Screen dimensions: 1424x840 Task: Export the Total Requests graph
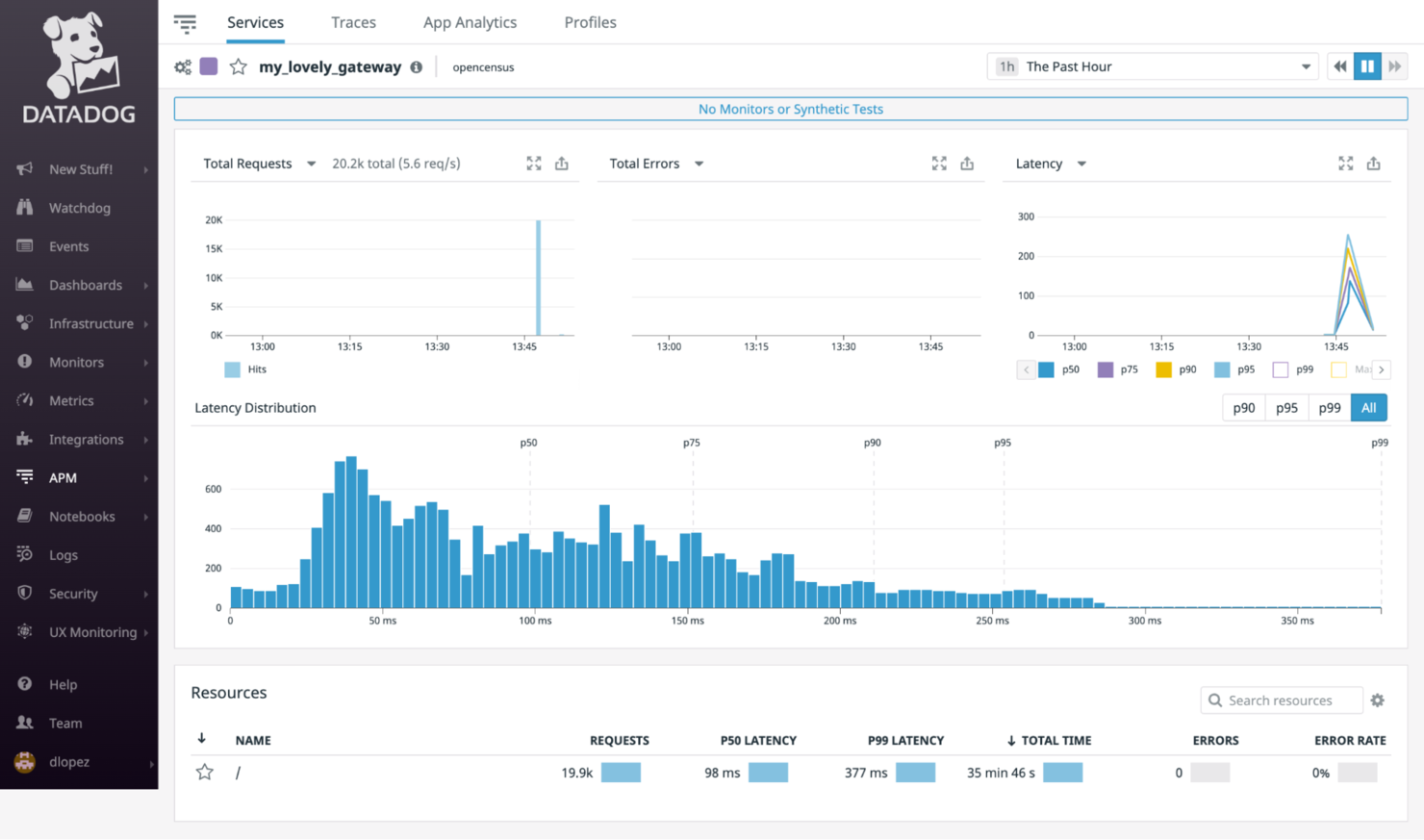click(x=562, y=164)
